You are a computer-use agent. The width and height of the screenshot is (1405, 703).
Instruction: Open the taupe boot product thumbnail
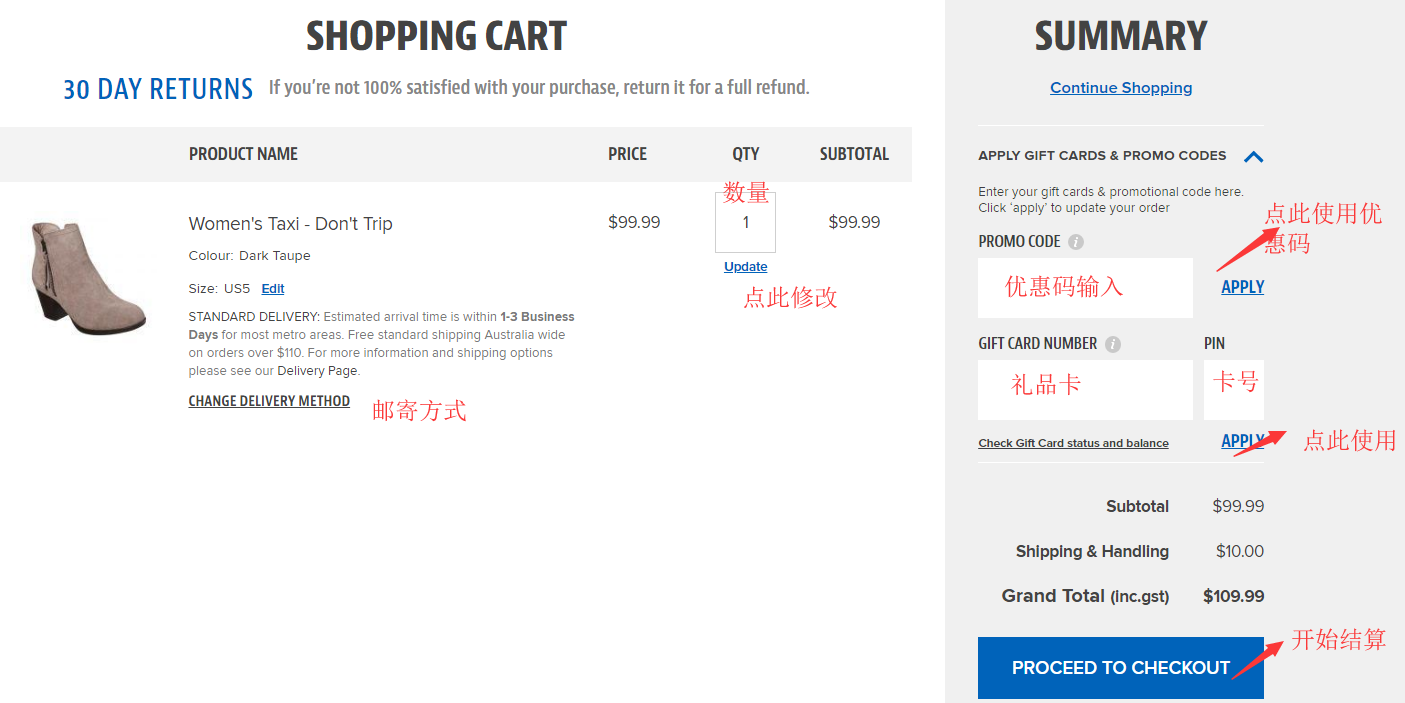click(x=87, y=277)
